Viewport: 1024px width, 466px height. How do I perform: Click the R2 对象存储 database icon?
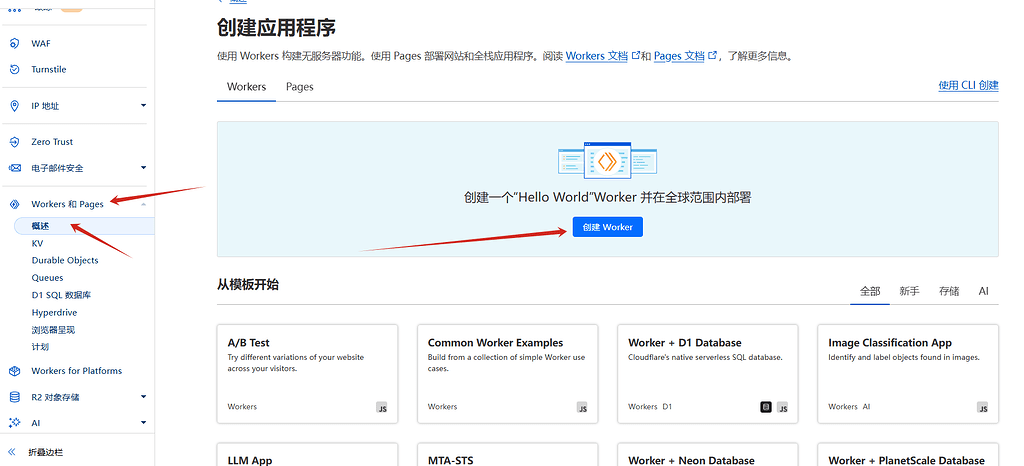point(14,397)
